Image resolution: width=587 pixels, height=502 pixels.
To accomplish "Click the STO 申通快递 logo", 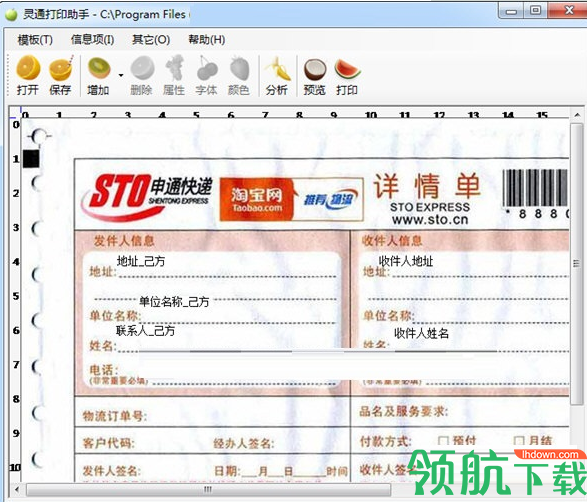I will click(x=147, y=197).
